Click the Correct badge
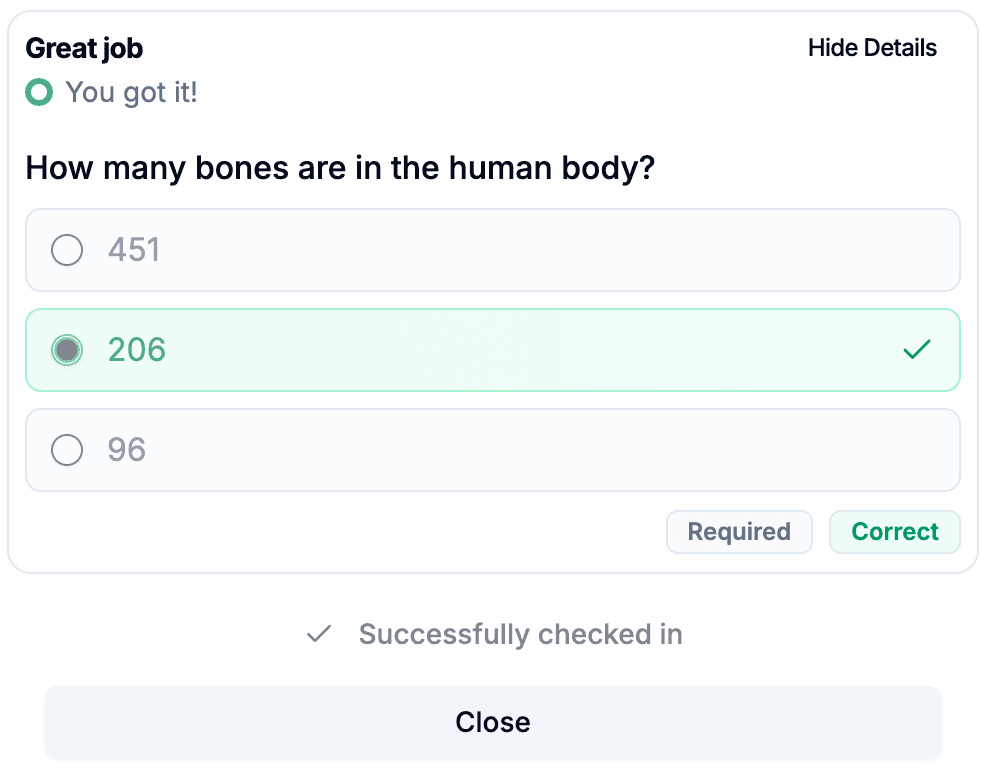The width and height of the screenshot is (990, 768). coord(894,531)
